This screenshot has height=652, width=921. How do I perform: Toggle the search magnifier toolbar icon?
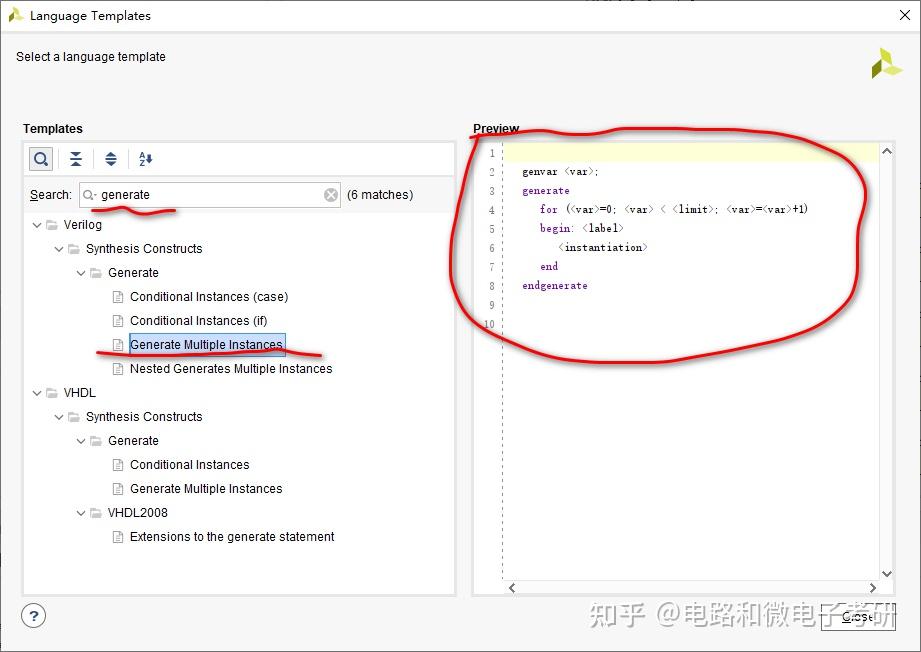click(40, 159)
